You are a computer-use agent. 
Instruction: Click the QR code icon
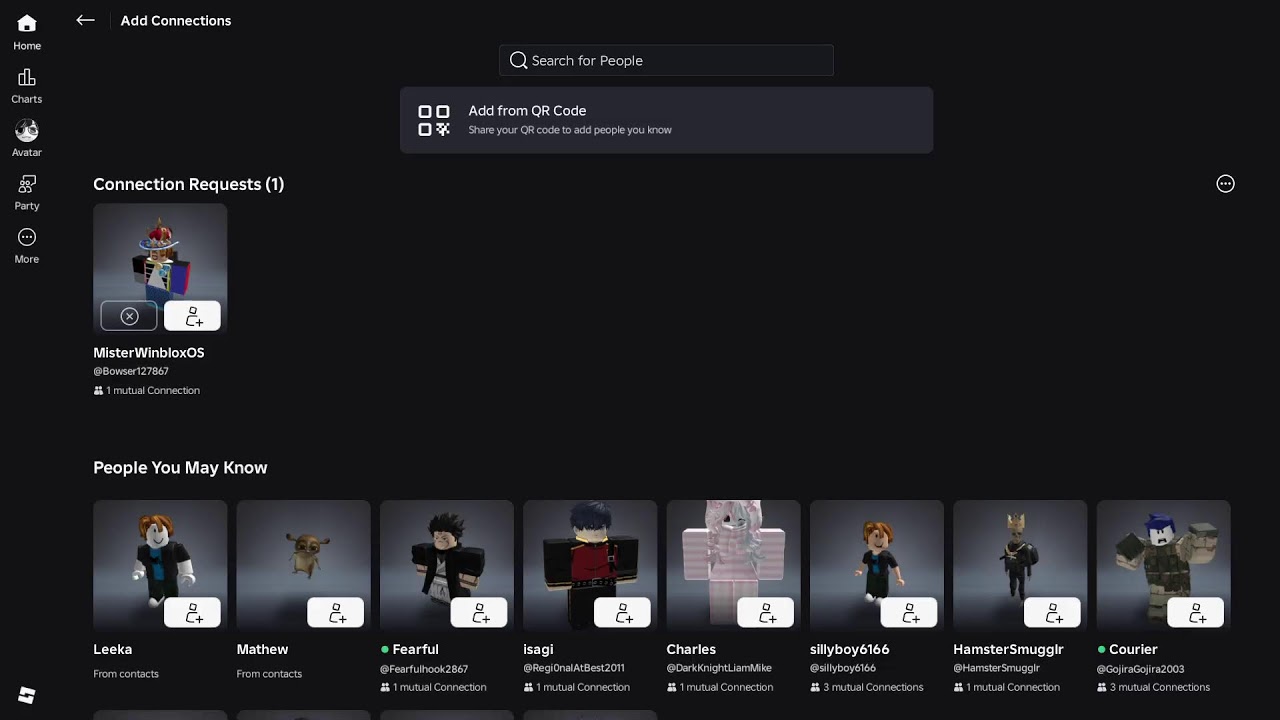point(434,120)
